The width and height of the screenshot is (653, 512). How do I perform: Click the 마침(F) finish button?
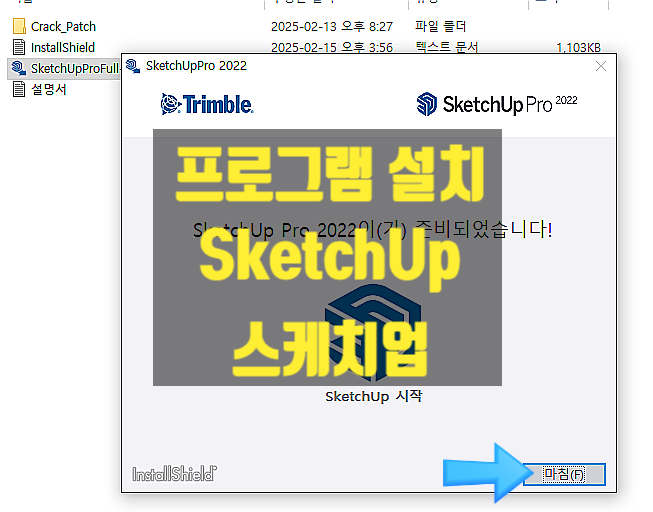564,474
